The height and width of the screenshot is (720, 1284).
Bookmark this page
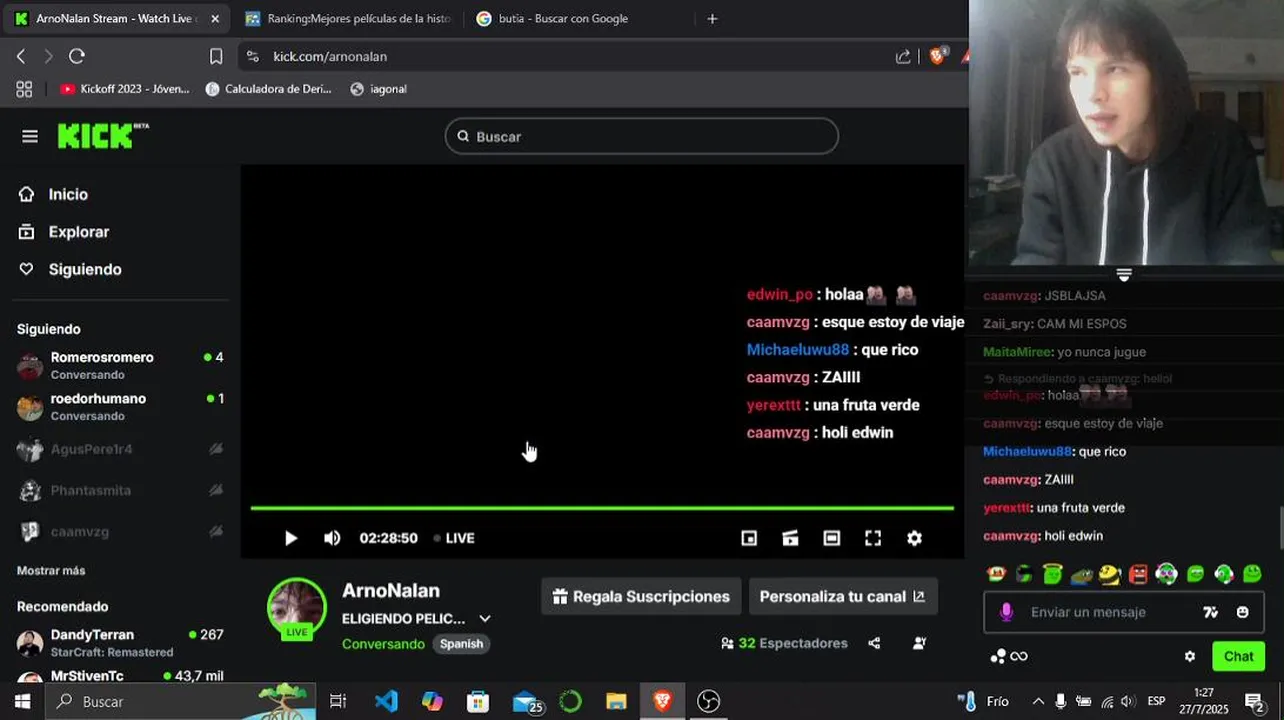click(216, 56)
